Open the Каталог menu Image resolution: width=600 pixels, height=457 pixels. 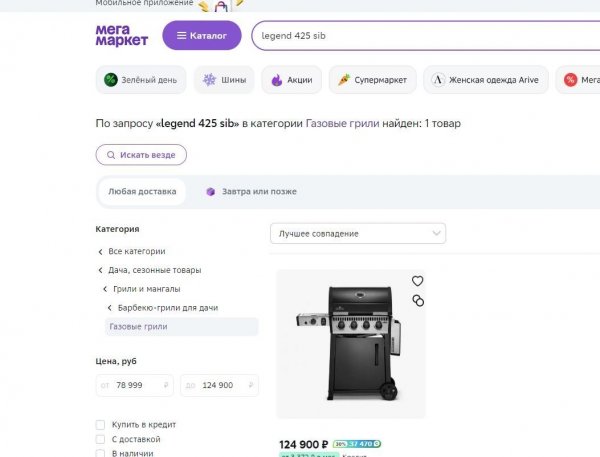click(x=201, y=36)
